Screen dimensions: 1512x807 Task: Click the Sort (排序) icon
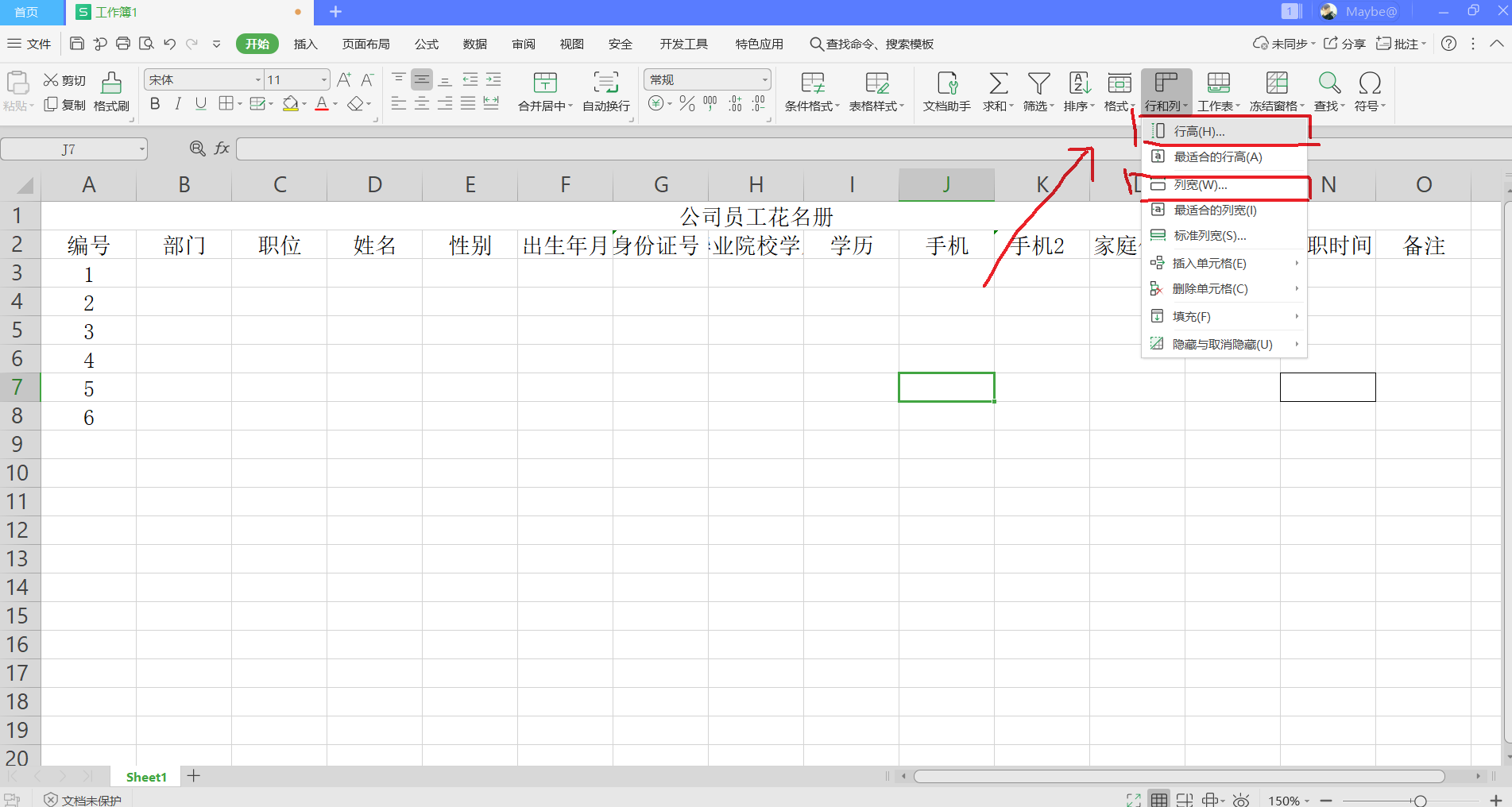pos(1080,83)
